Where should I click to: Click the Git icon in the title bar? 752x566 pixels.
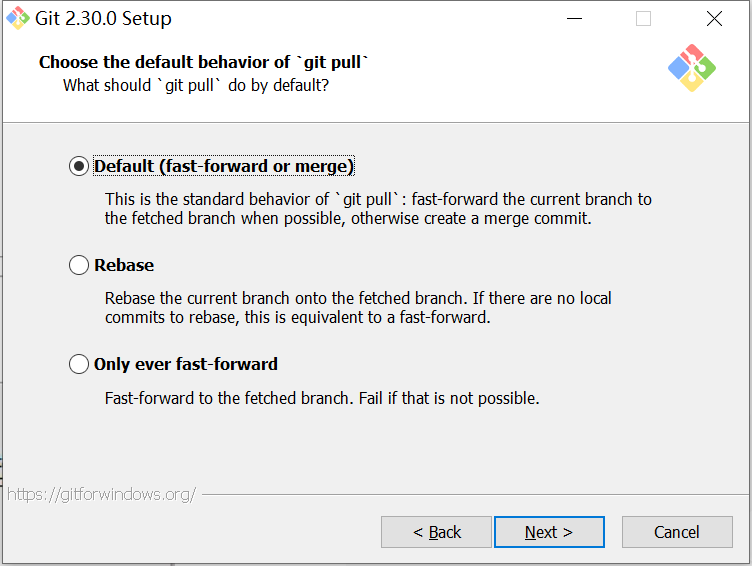(x=17, y=18)
